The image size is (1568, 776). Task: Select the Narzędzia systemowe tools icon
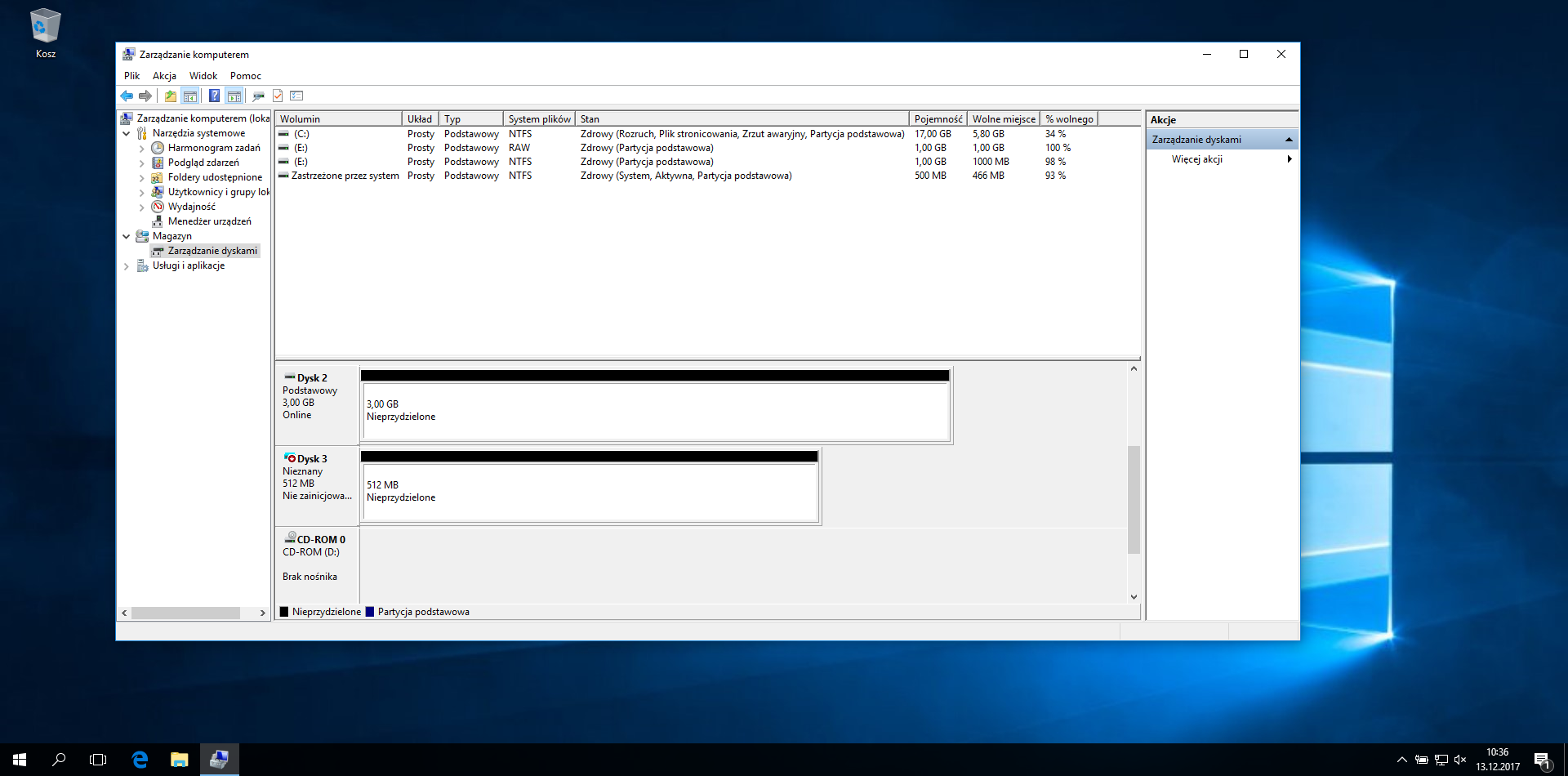point(142,133)
